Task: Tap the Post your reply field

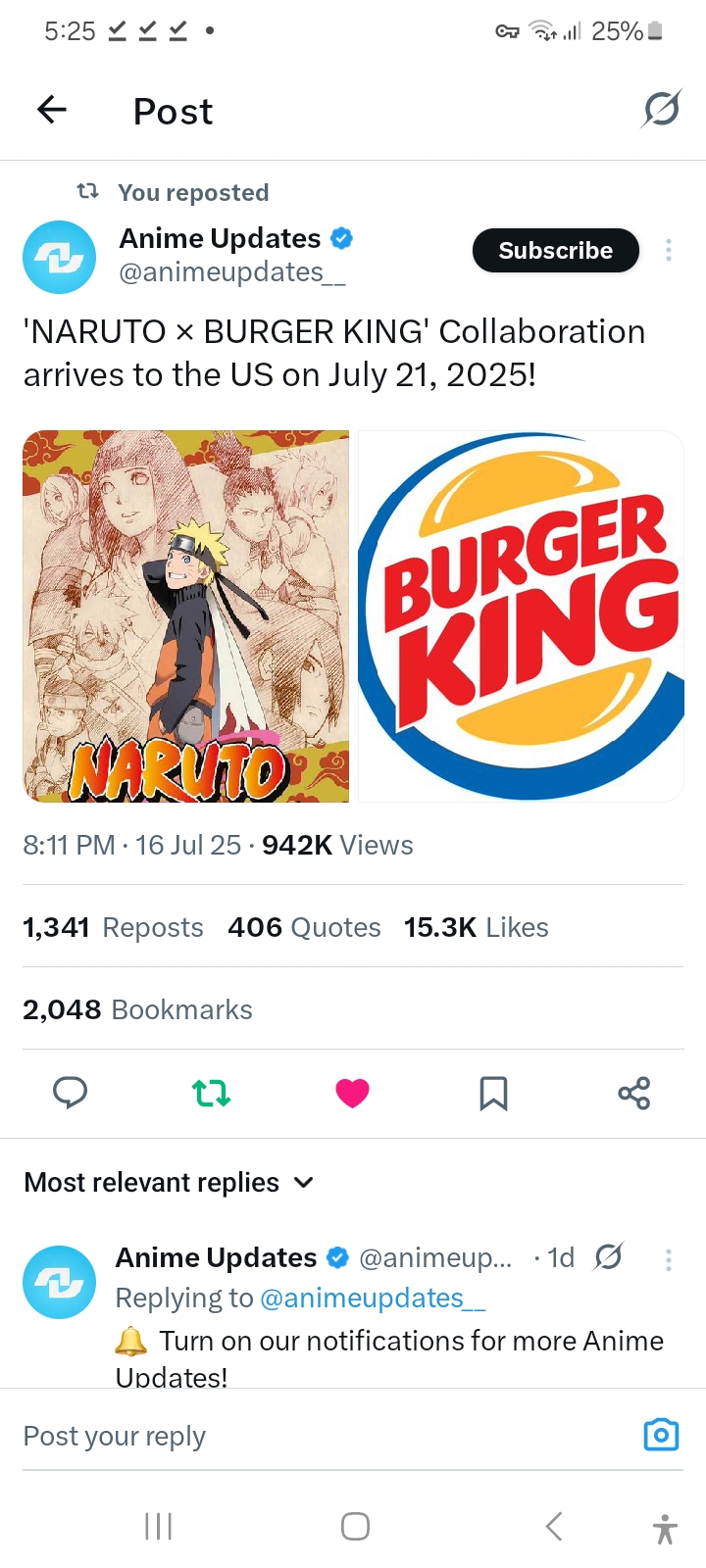Action: point(324,1436)
